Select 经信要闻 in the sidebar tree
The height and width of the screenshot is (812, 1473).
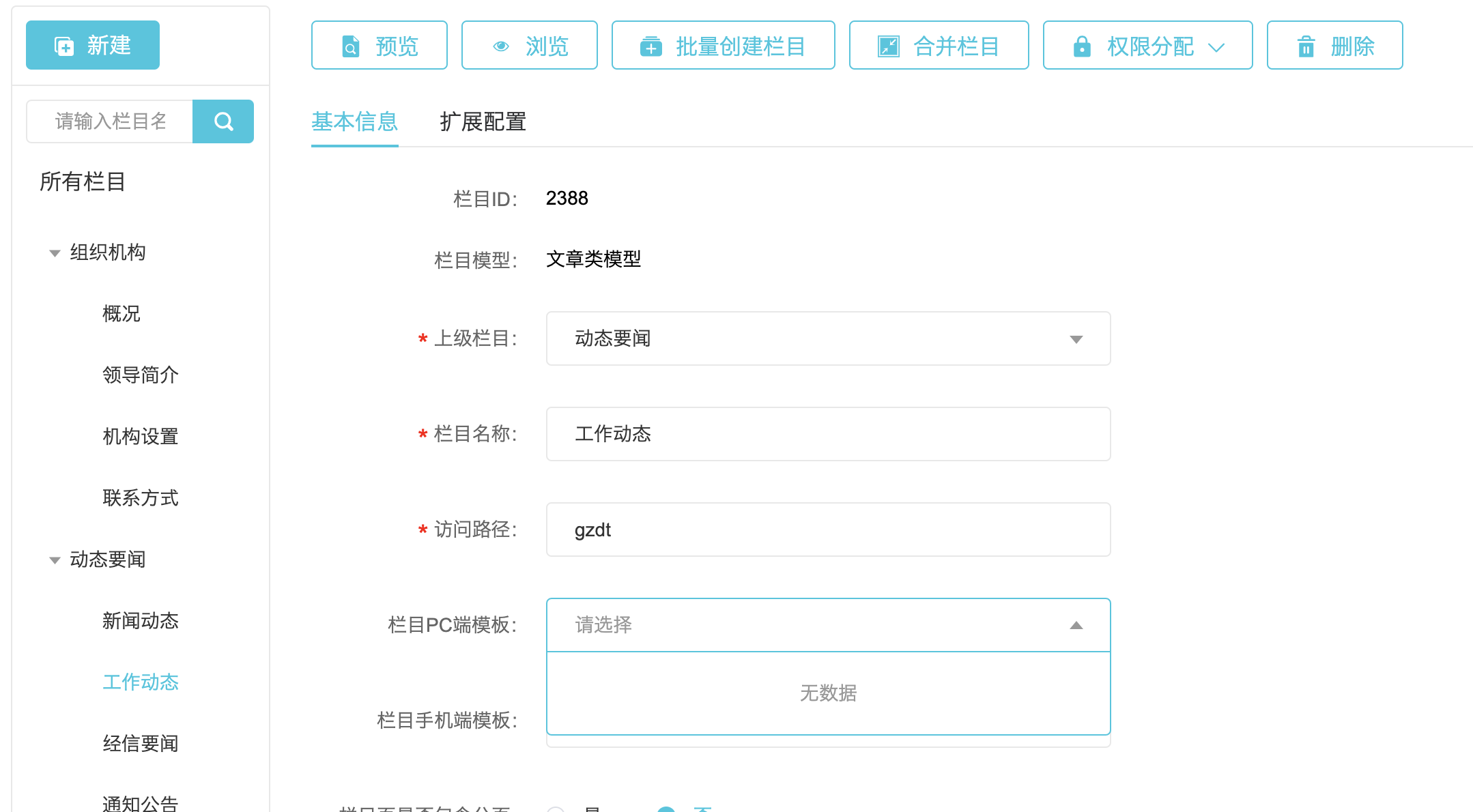coord(140,743)
